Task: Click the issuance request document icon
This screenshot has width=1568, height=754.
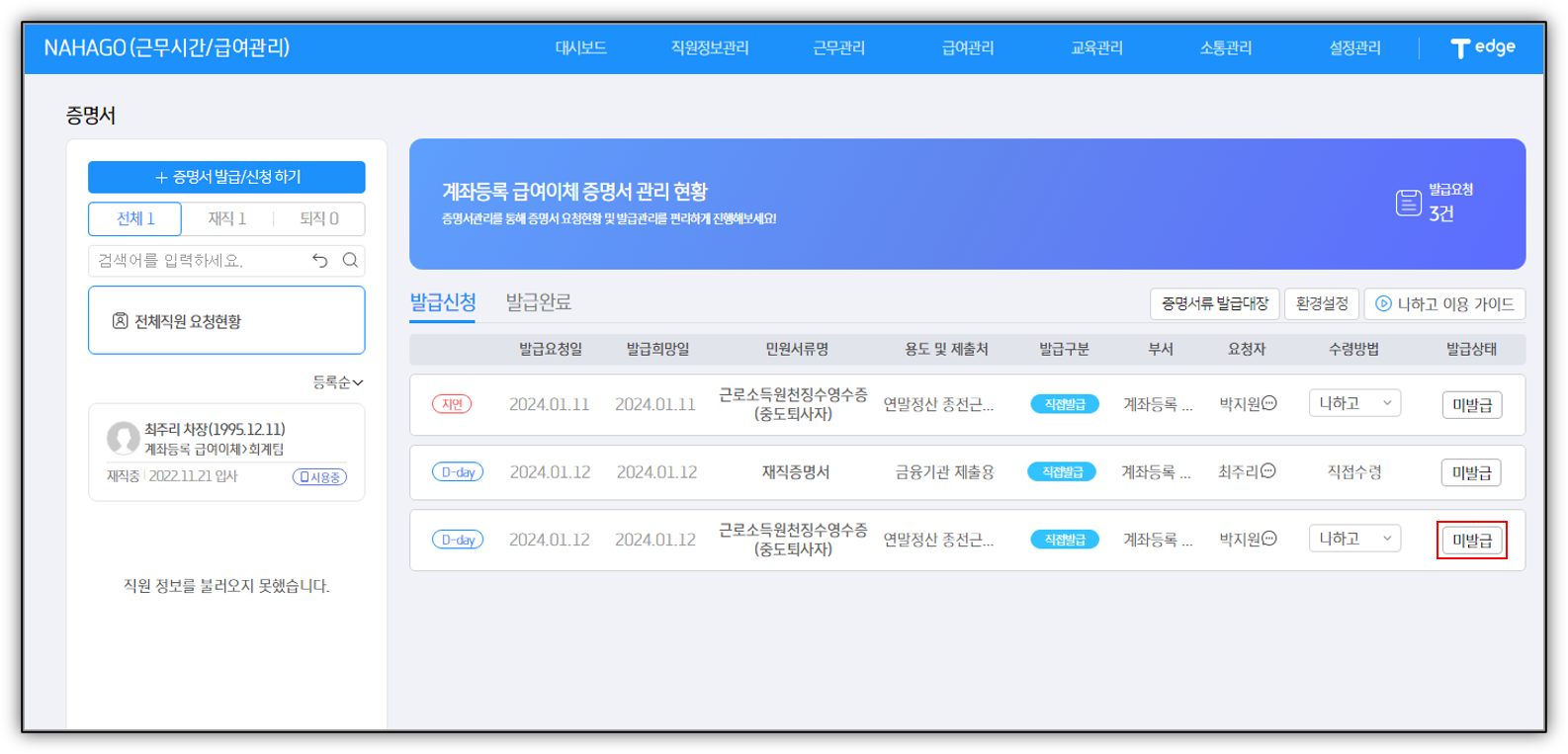Action: [x=1408, y=203]
